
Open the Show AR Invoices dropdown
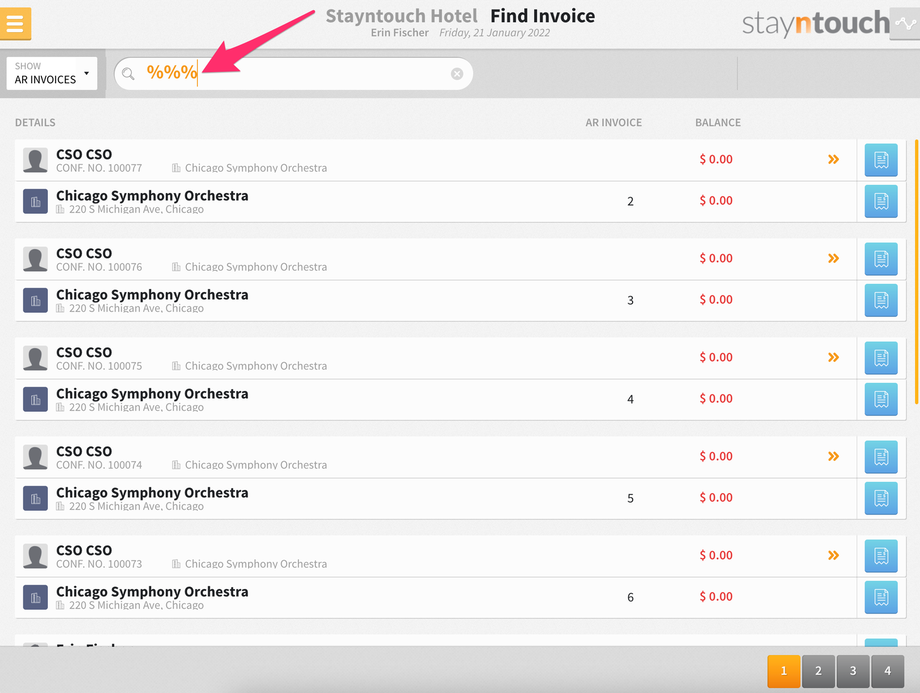pos(52,73)
